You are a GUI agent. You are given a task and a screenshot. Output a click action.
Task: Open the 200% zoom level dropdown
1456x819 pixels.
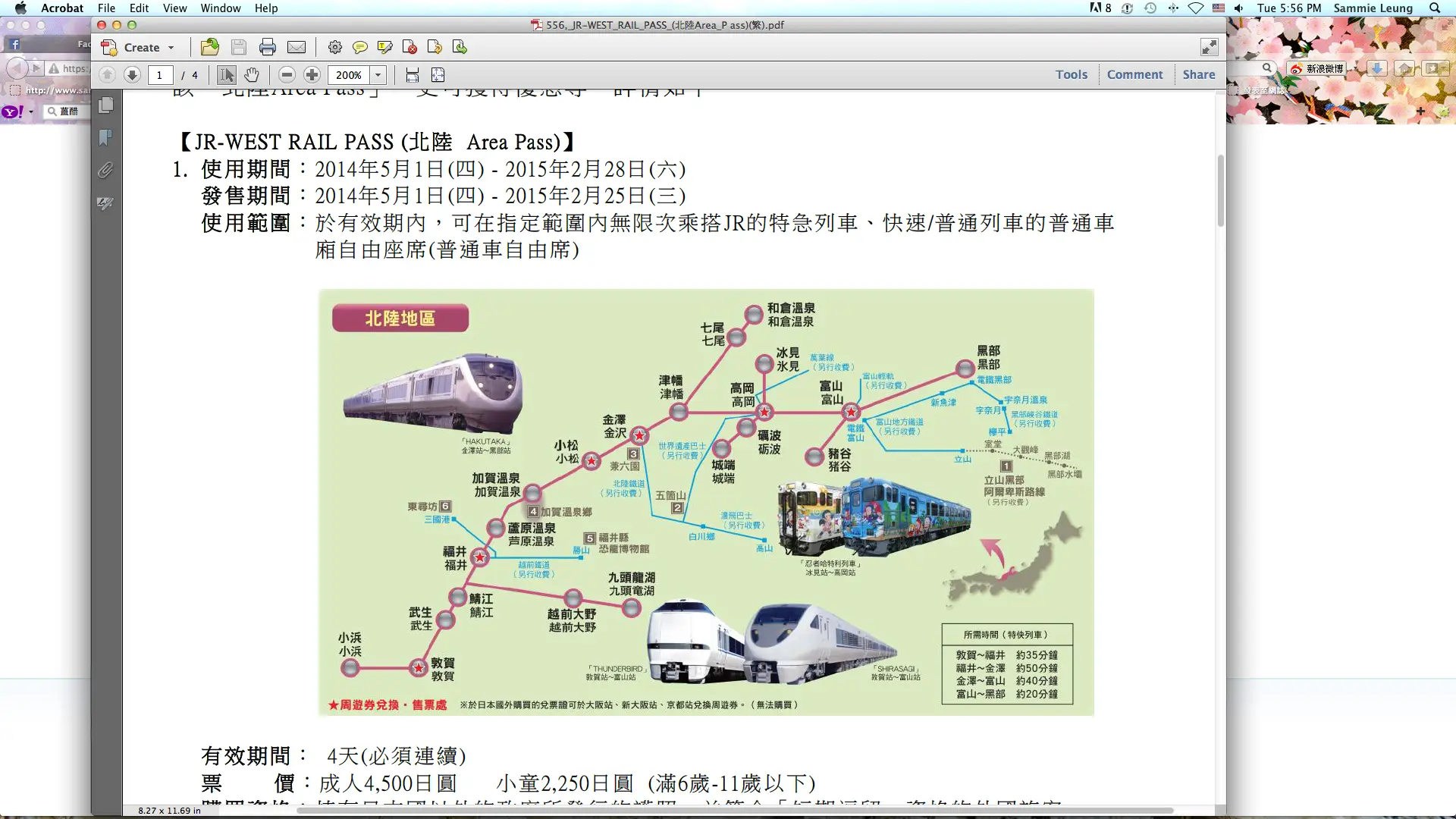click(x=378, y=74)
